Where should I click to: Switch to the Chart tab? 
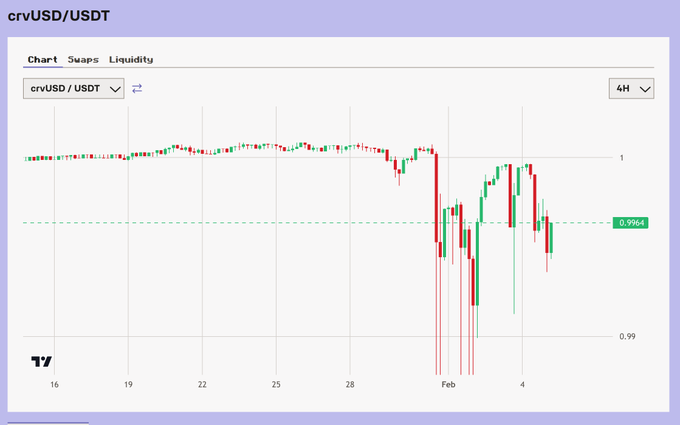[42, 59]
